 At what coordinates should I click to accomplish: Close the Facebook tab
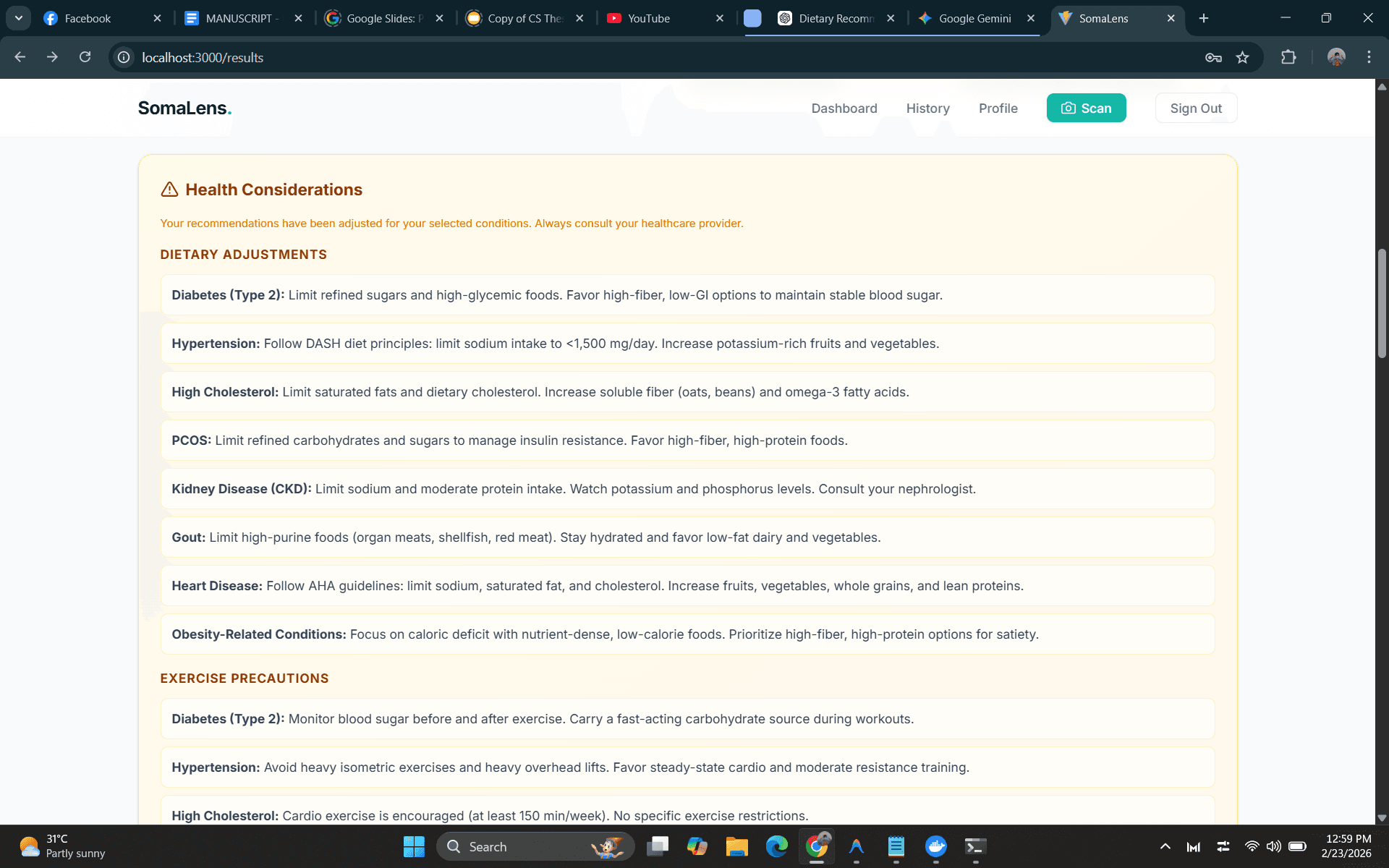pos(157,18)
